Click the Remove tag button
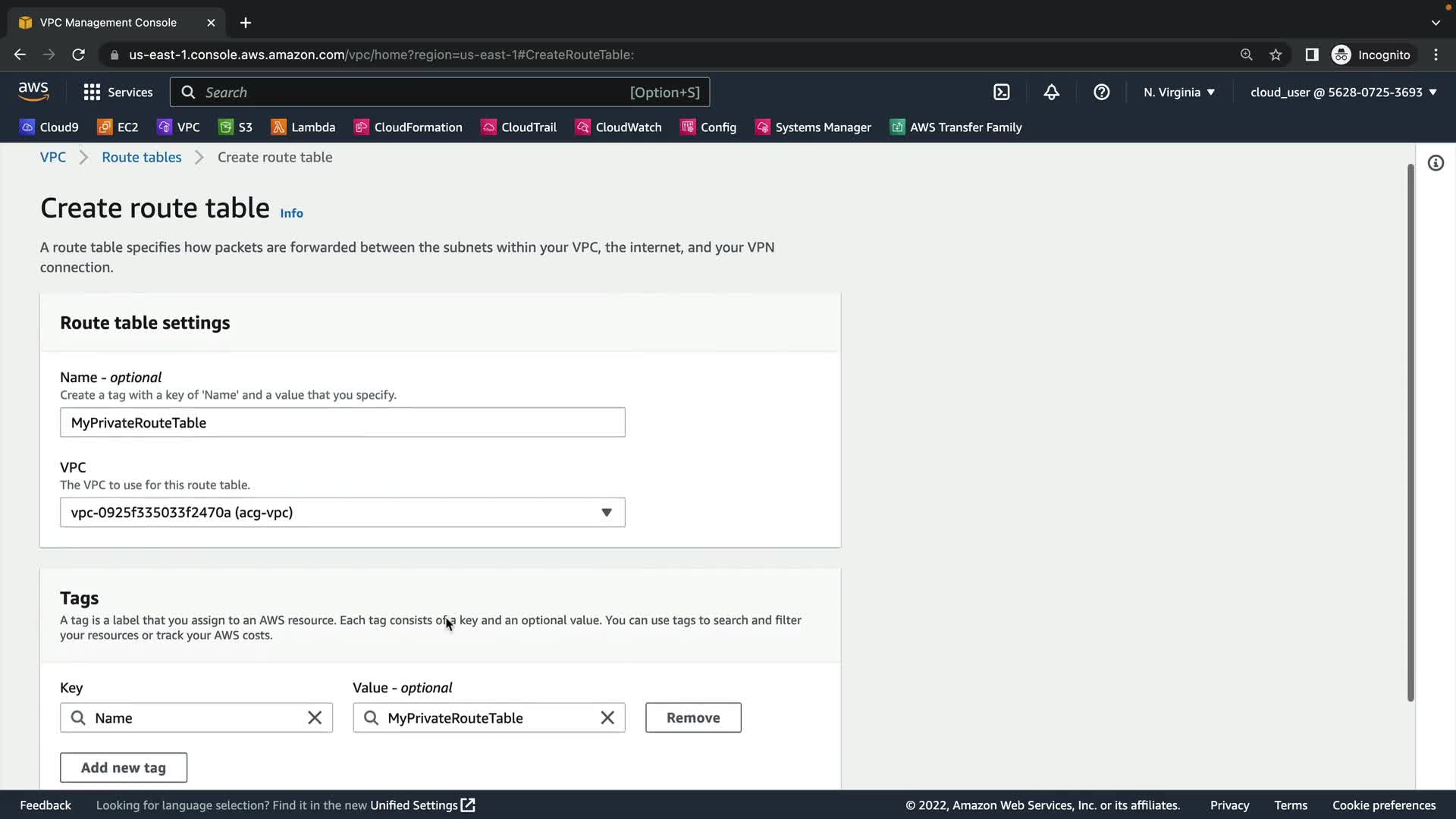Image resolution: width=1456 pixels, height=819 pixels. coord(693,718)
